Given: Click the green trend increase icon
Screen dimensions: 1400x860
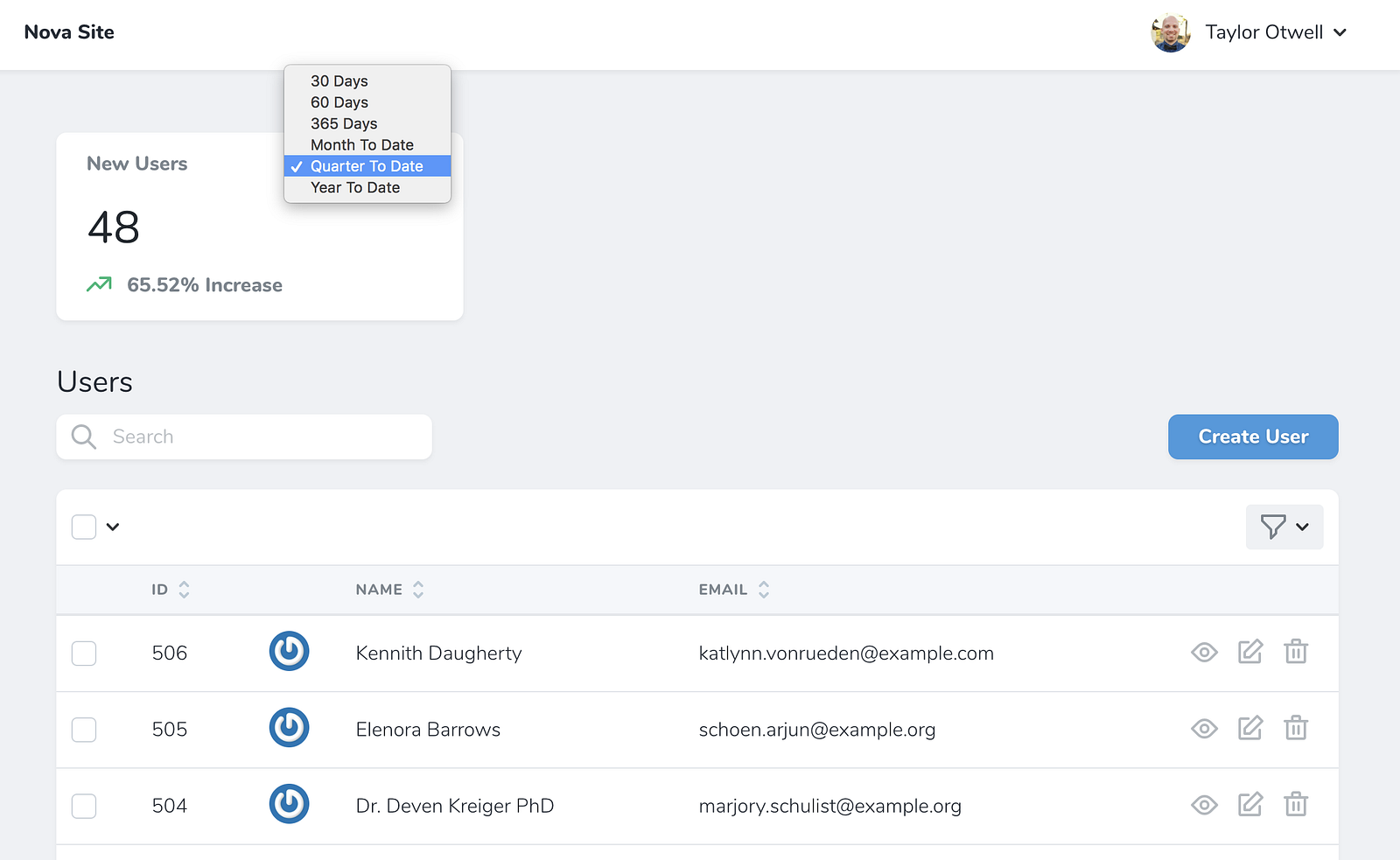Looking at the screenshot, I should 99,284.
